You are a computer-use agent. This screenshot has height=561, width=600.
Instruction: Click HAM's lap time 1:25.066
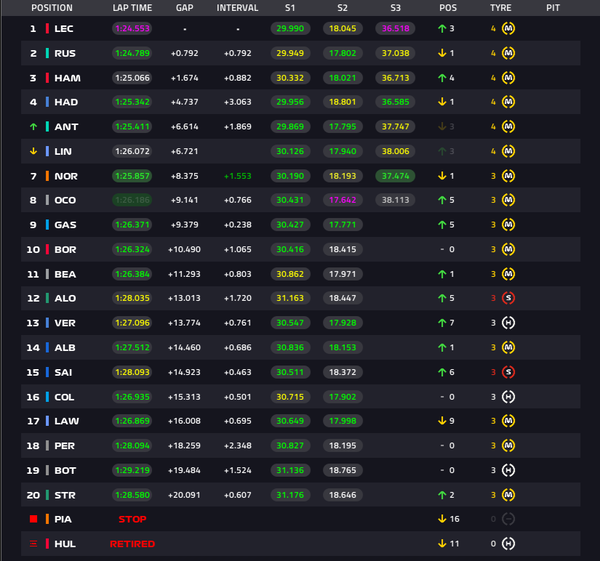[132, 78]
